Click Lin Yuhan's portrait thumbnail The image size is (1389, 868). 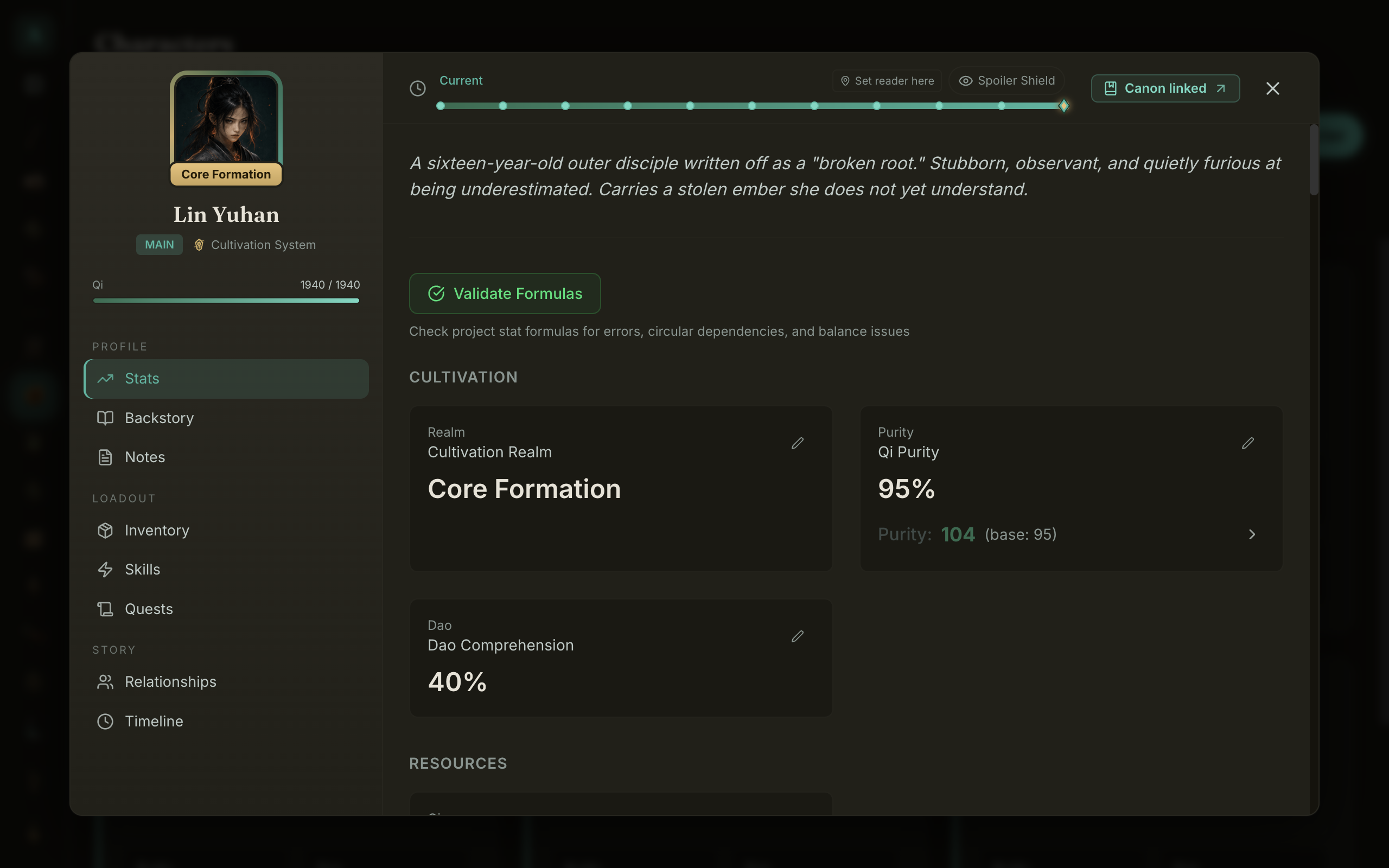tap(226, 118)
